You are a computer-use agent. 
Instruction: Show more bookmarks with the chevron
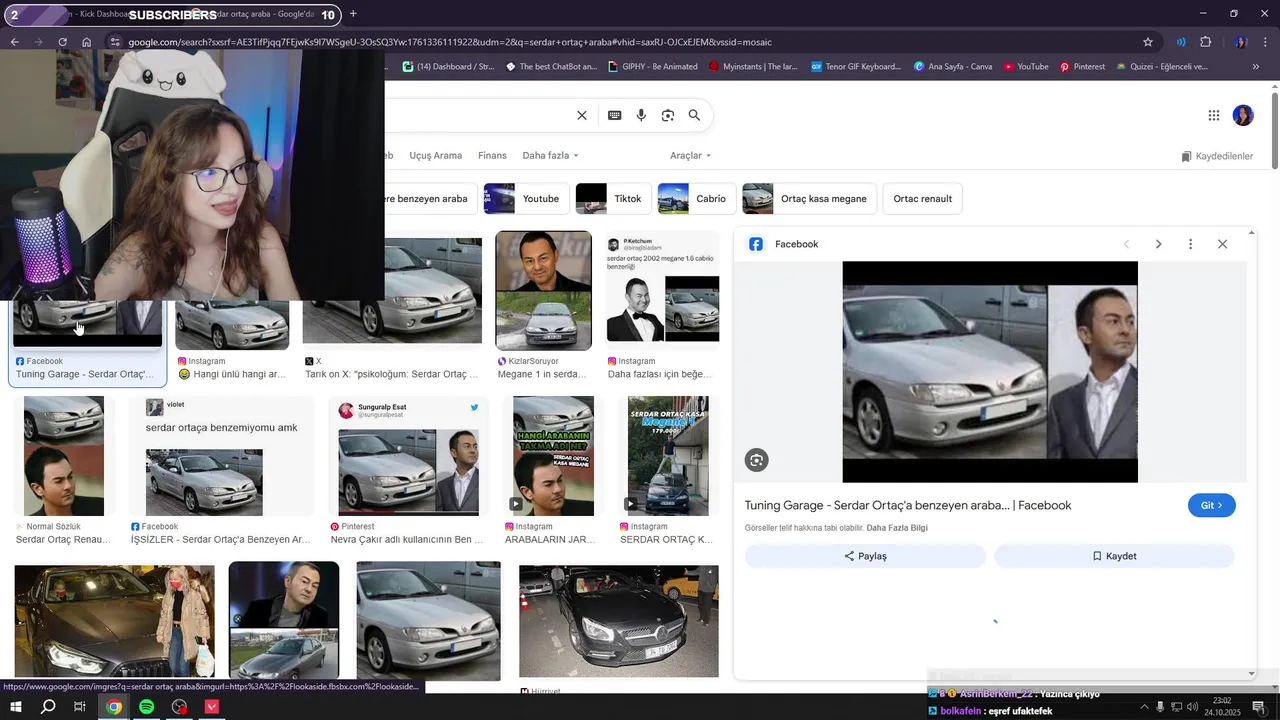click(1256, 67)
